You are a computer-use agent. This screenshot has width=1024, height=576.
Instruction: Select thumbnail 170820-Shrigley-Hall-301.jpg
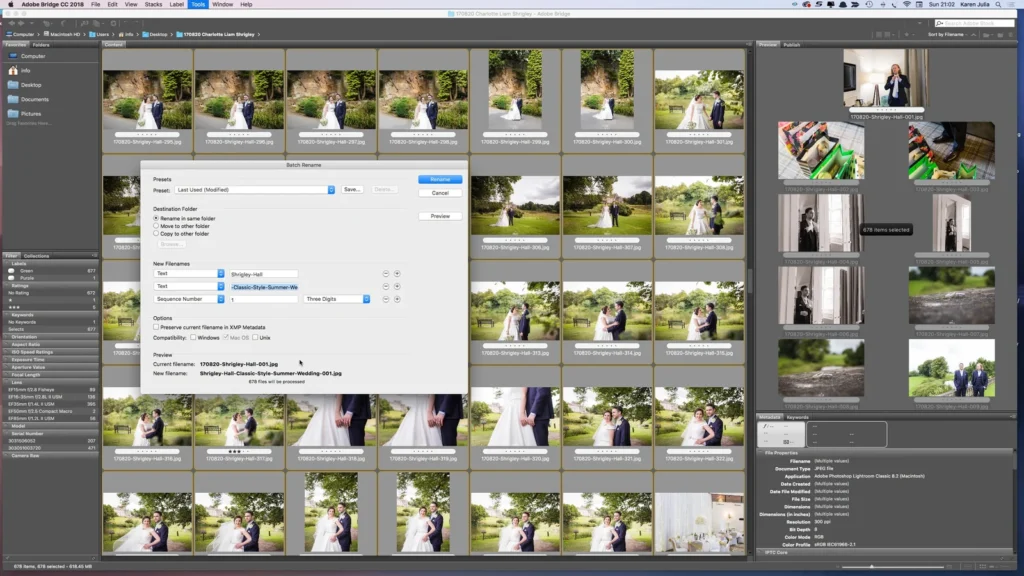[699, 98]
